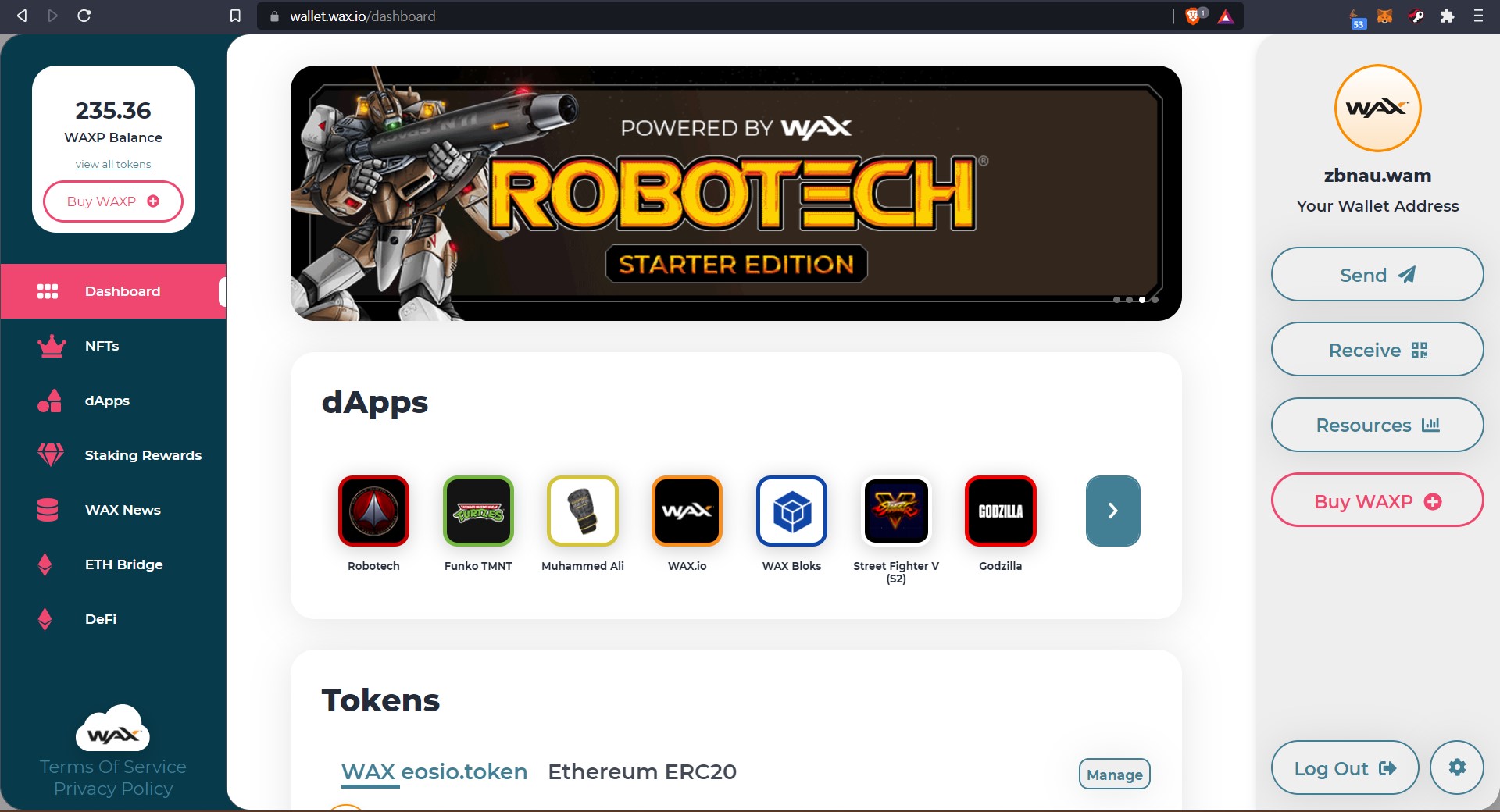Open the Robotech dApp icon
Screen dimensions: 1500x812
click(373, 511)
